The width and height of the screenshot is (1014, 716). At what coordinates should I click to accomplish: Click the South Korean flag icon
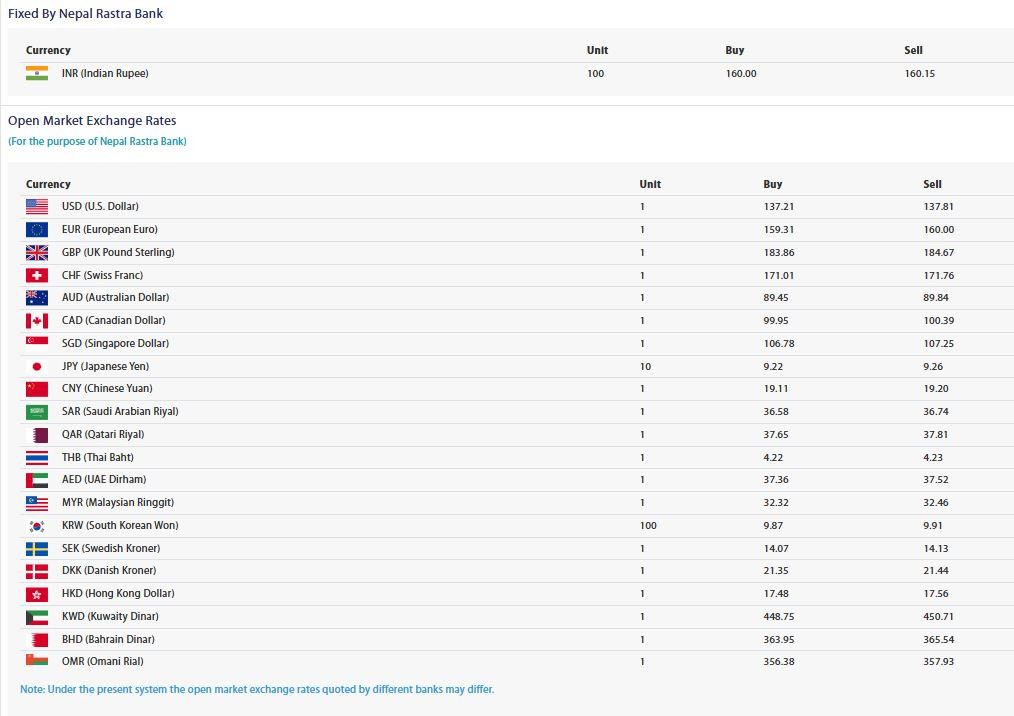[x=37, y=526]
